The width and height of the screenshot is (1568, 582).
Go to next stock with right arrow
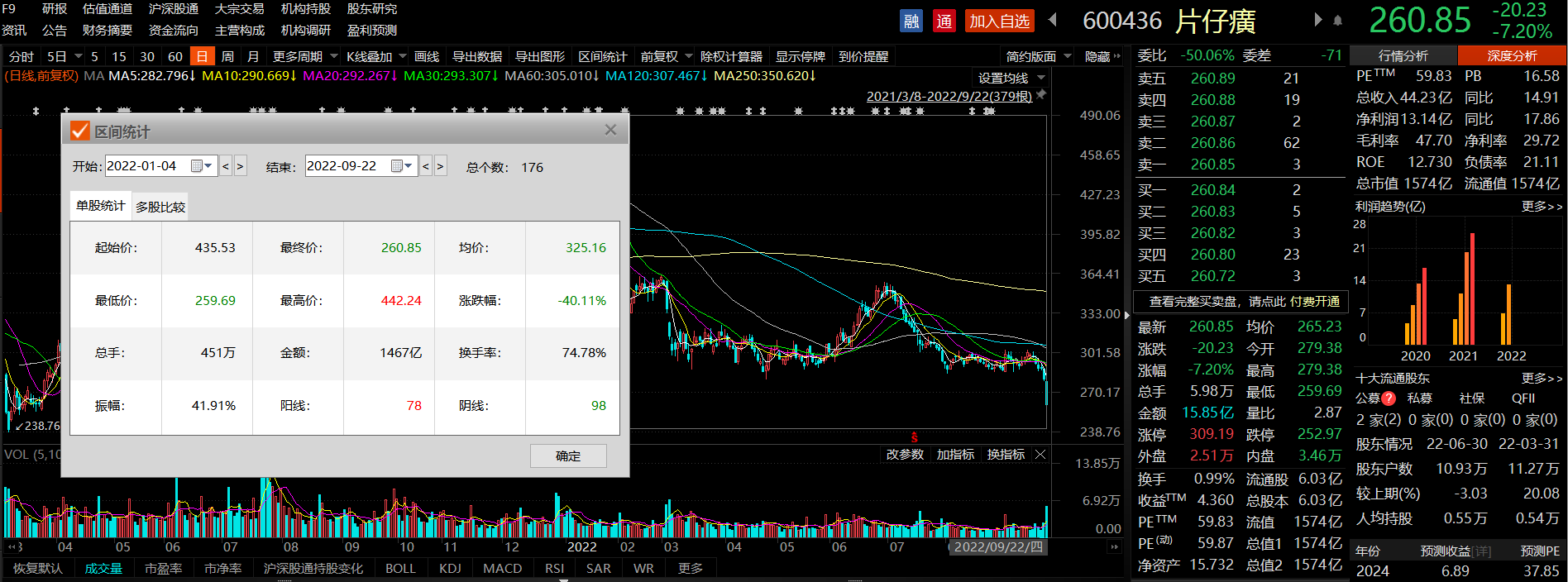pyautogui.click(x=1318, y=20)
